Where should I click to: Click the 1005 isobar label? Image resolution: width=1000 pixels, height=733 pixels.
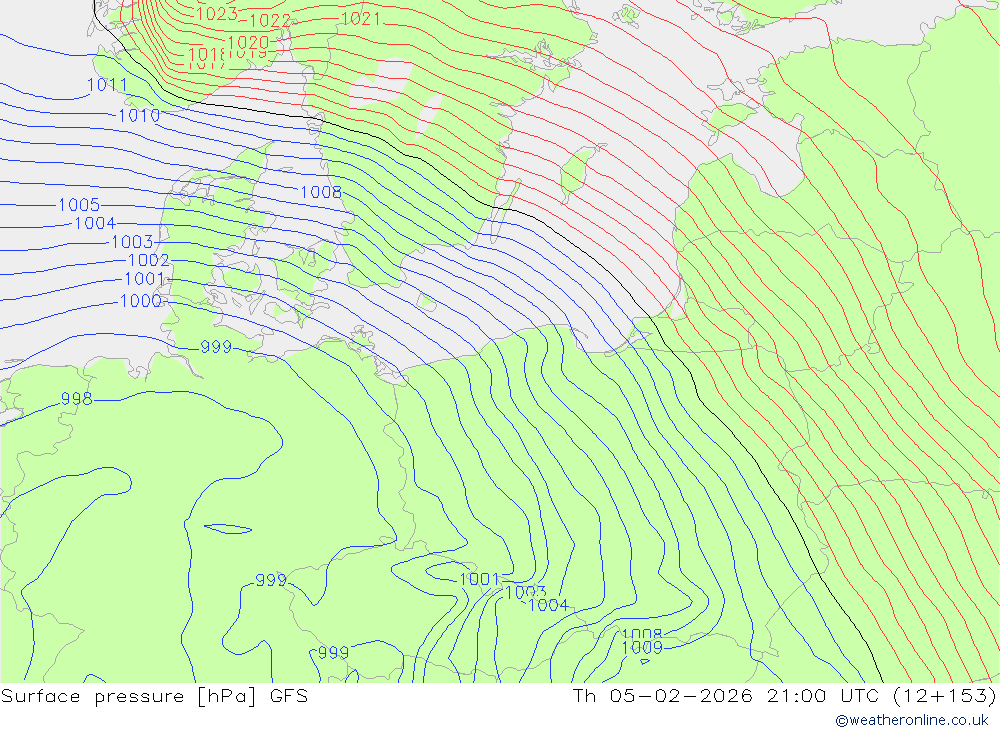coord(79,205)
